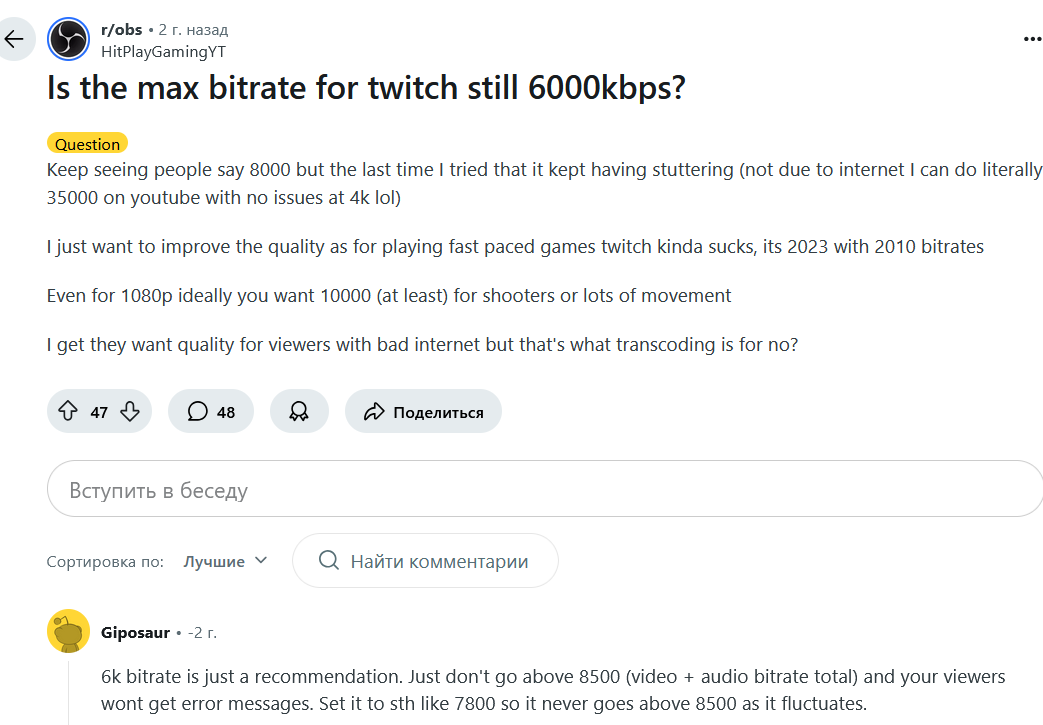This screenshot has height=725, width=1043.
Task: Open the r/obs community avatar
Action: tap(69, 39)
